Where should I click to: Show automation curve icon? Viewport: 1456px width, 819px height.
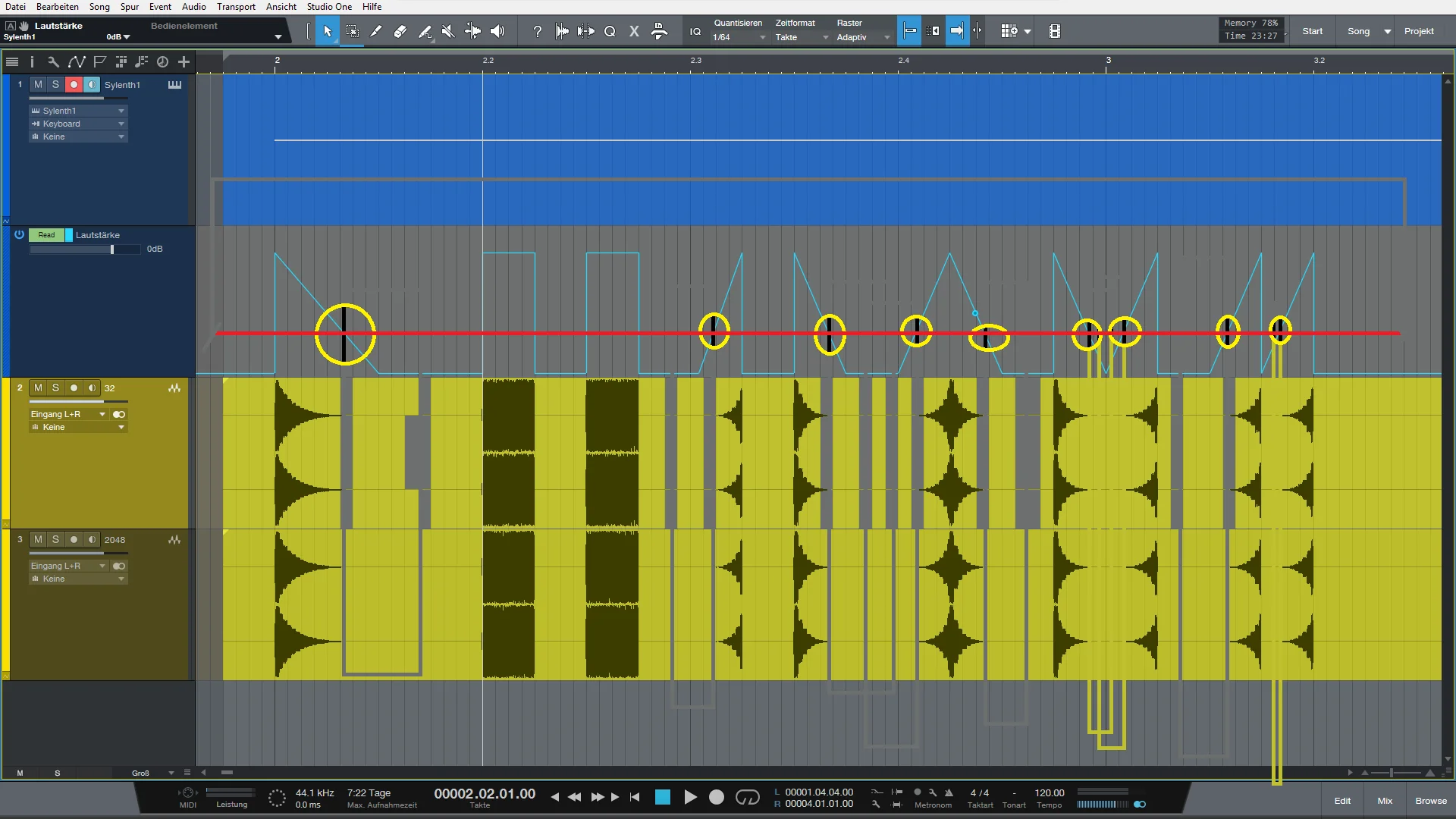[77, 61]
